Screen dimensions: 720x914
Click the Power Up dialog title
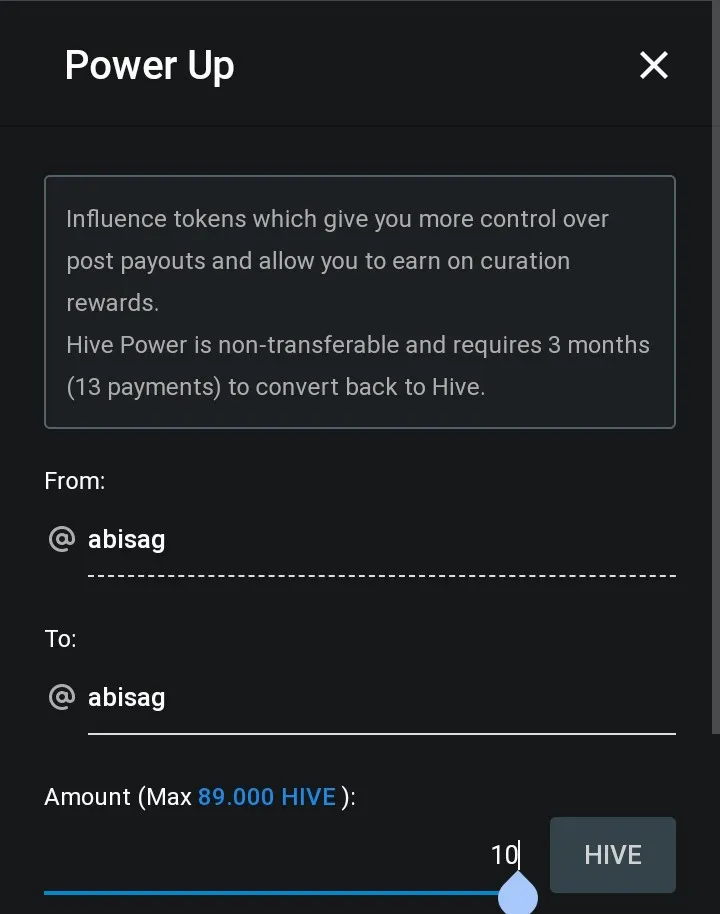(x=149, y=66)
